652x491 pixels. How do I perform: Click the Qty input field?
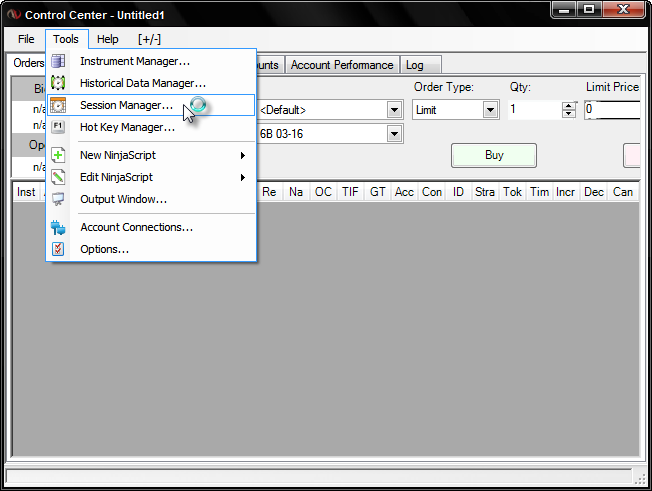[535, 110]
